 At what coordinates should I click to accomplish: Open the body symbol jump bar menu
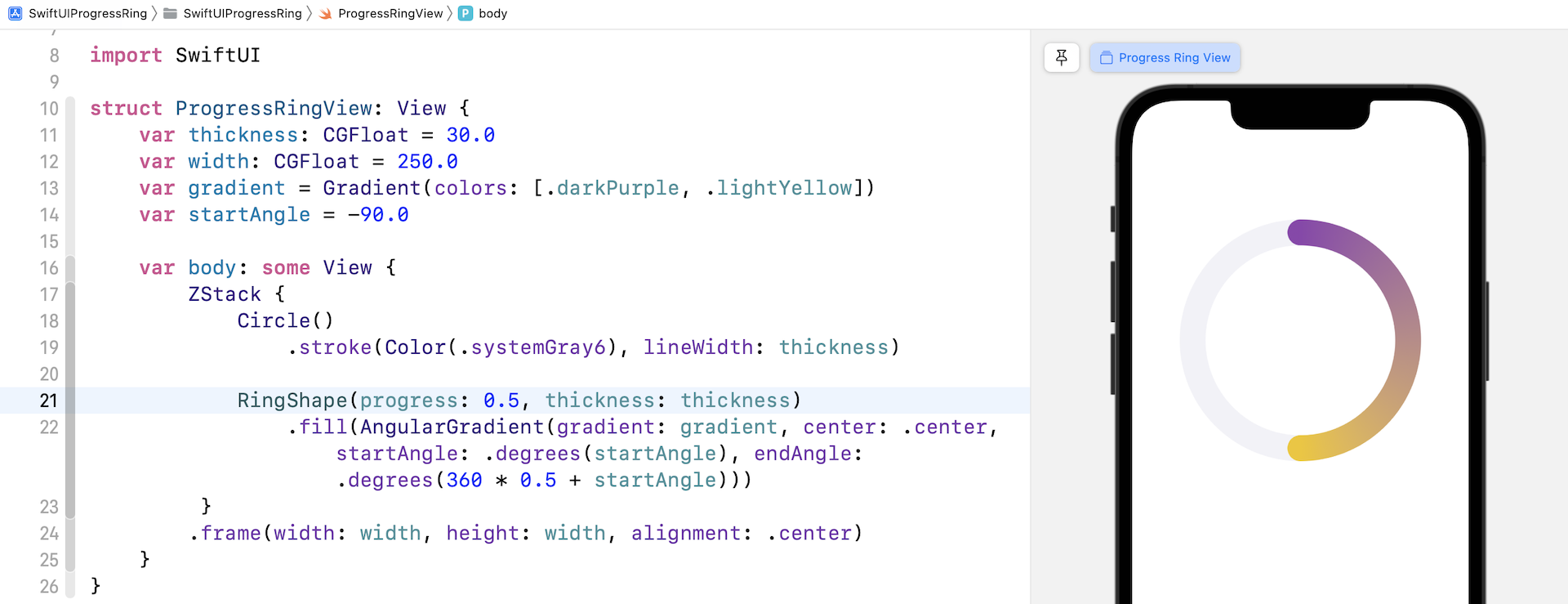(492, 13)
